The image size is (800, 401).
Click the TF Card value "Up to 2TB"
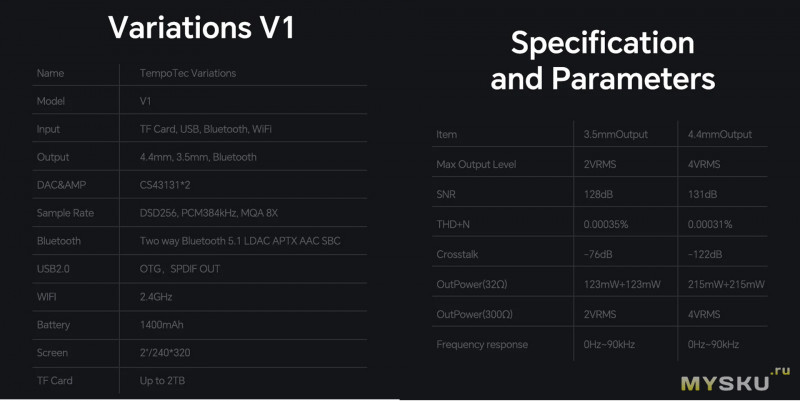pos(163,381)
